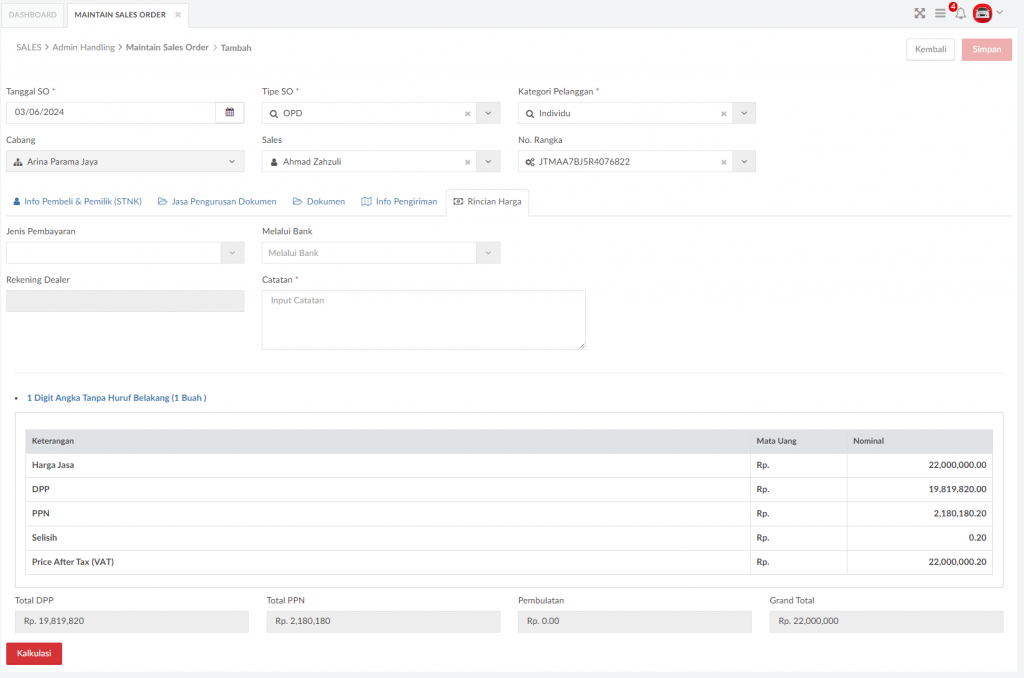Click the Total PPN field
This screenshot has height=678, width=1024.
pyautogui.click(x=383, y=621)
